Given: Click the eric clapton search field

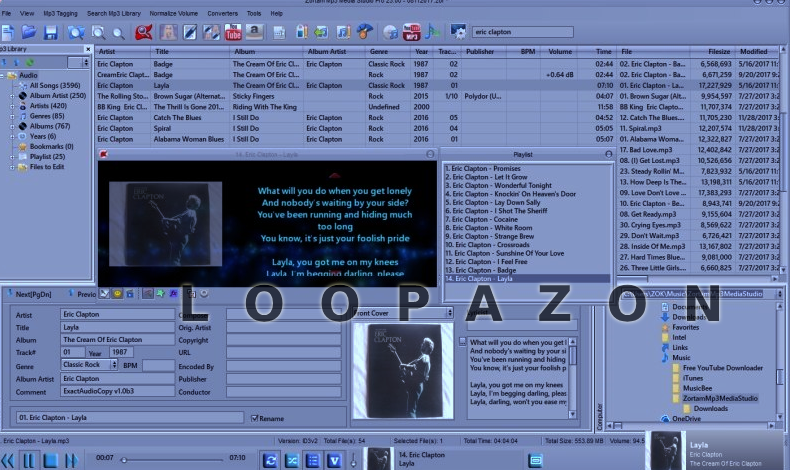Looking at the screenshot, I should [522, 32].
